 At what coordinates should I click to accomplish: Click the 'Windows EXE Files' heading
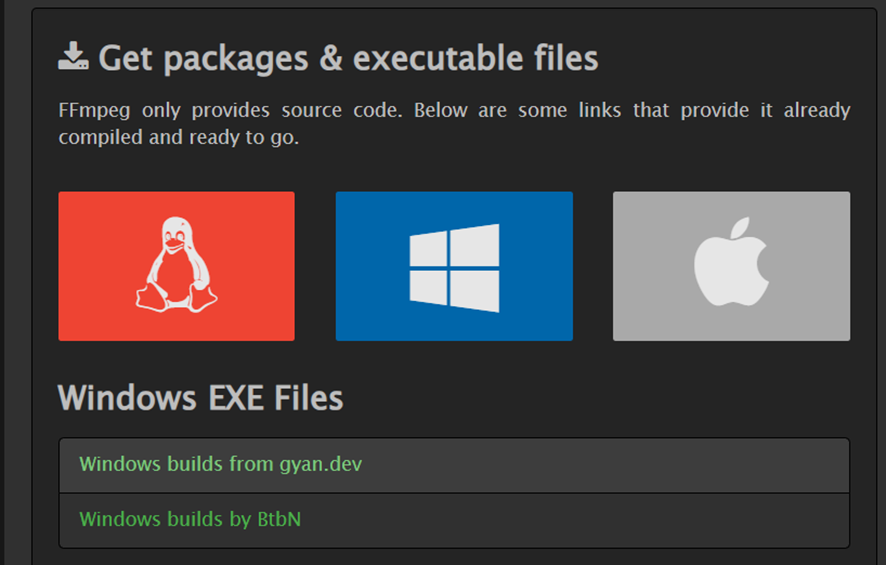(x=201, y=398)
